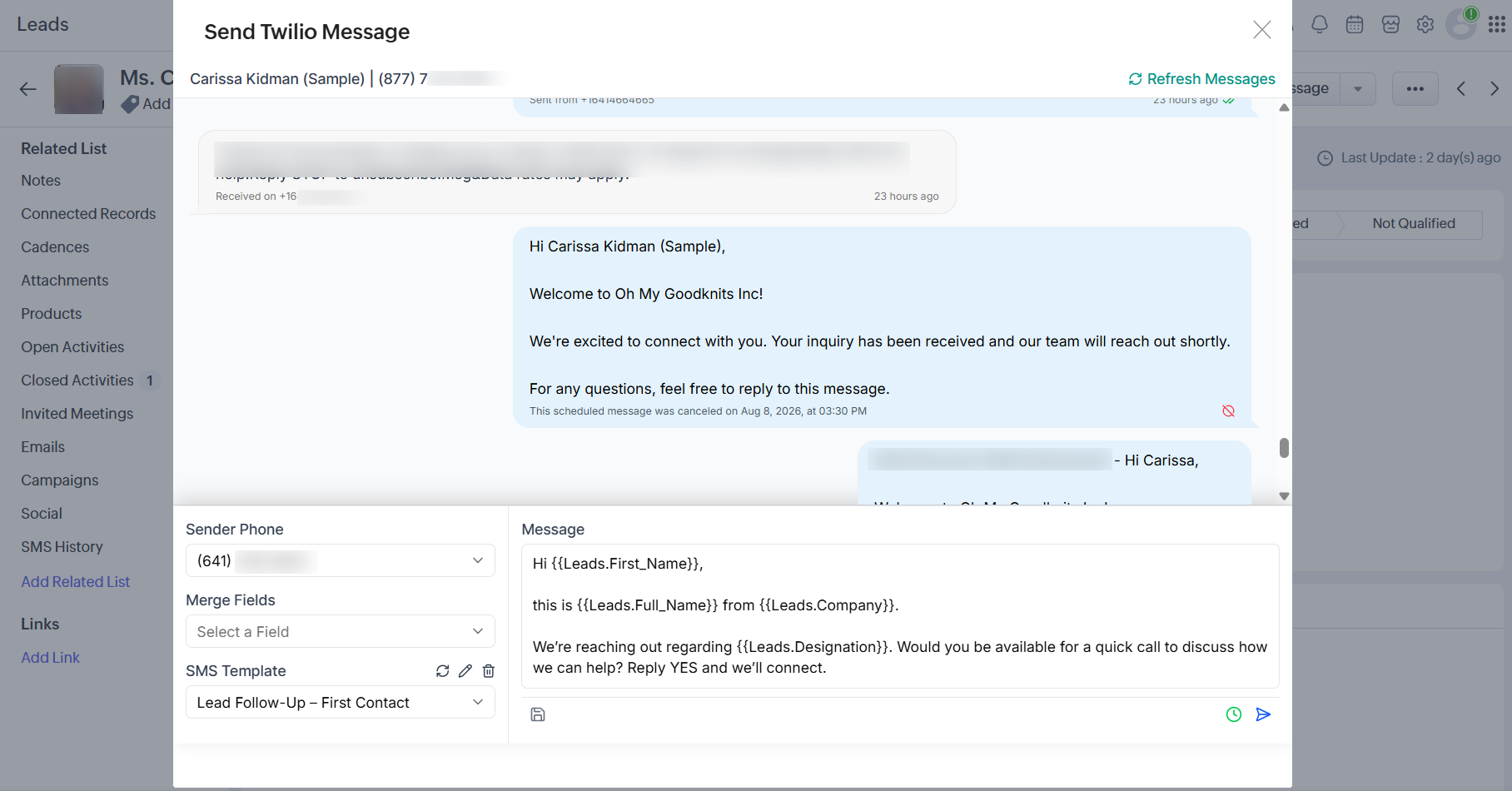The image size is (1512, 791).
Task: Click the 'Last Update : 2 day(s) ago' text
Action: pos(1420,158)
